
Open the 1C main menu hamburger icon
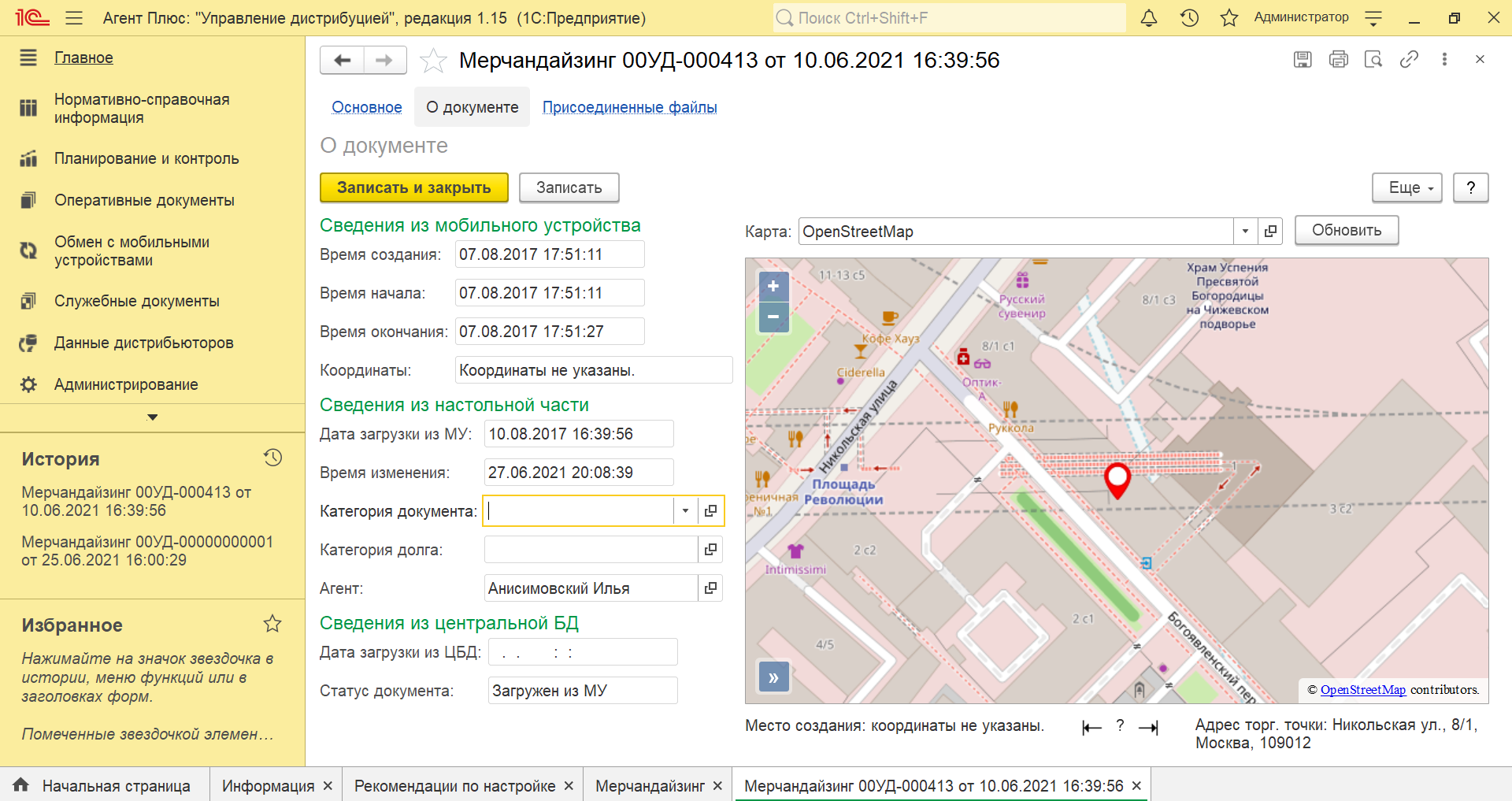pos(74,17)
